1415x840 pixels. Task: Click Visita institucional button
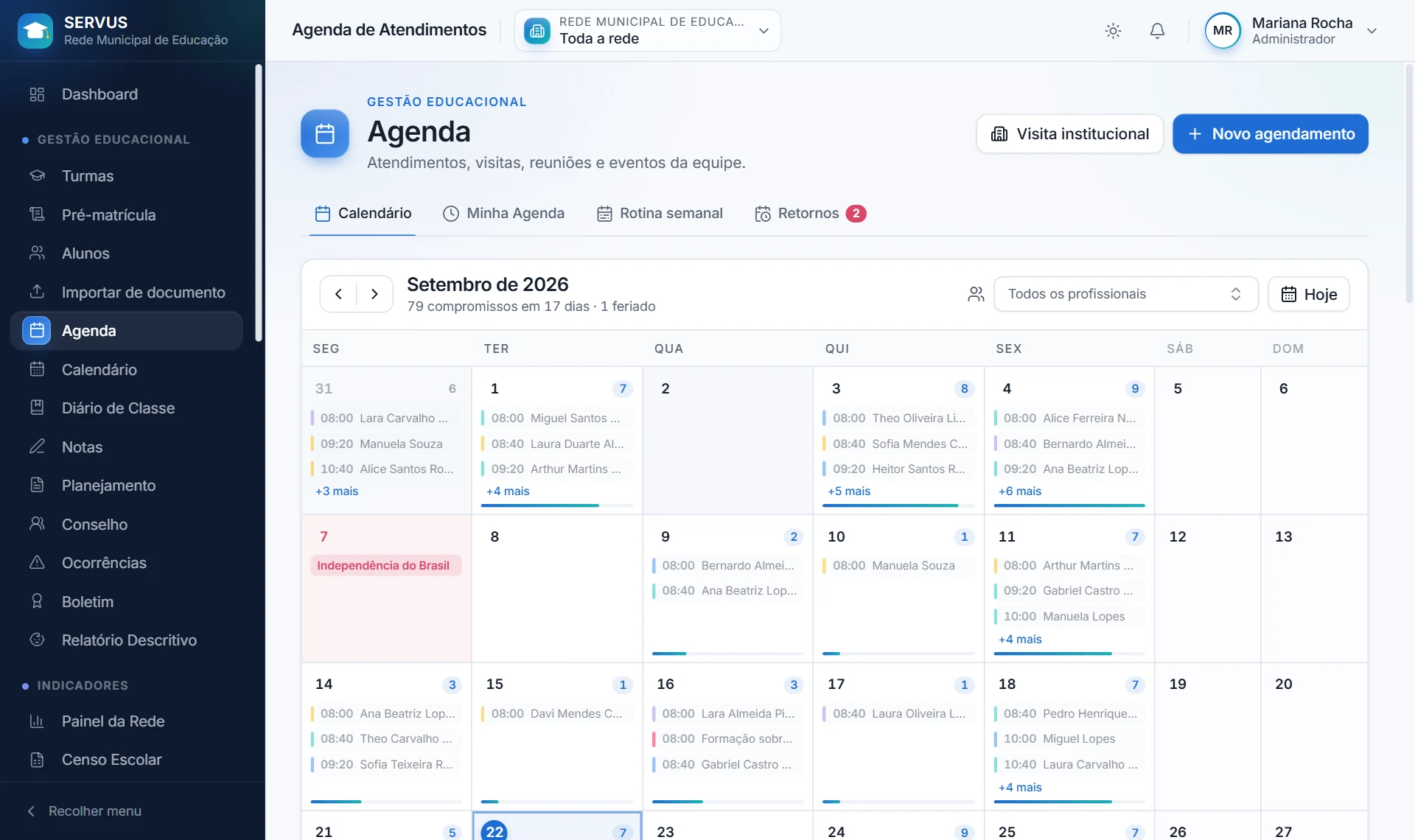(1070, 134)
